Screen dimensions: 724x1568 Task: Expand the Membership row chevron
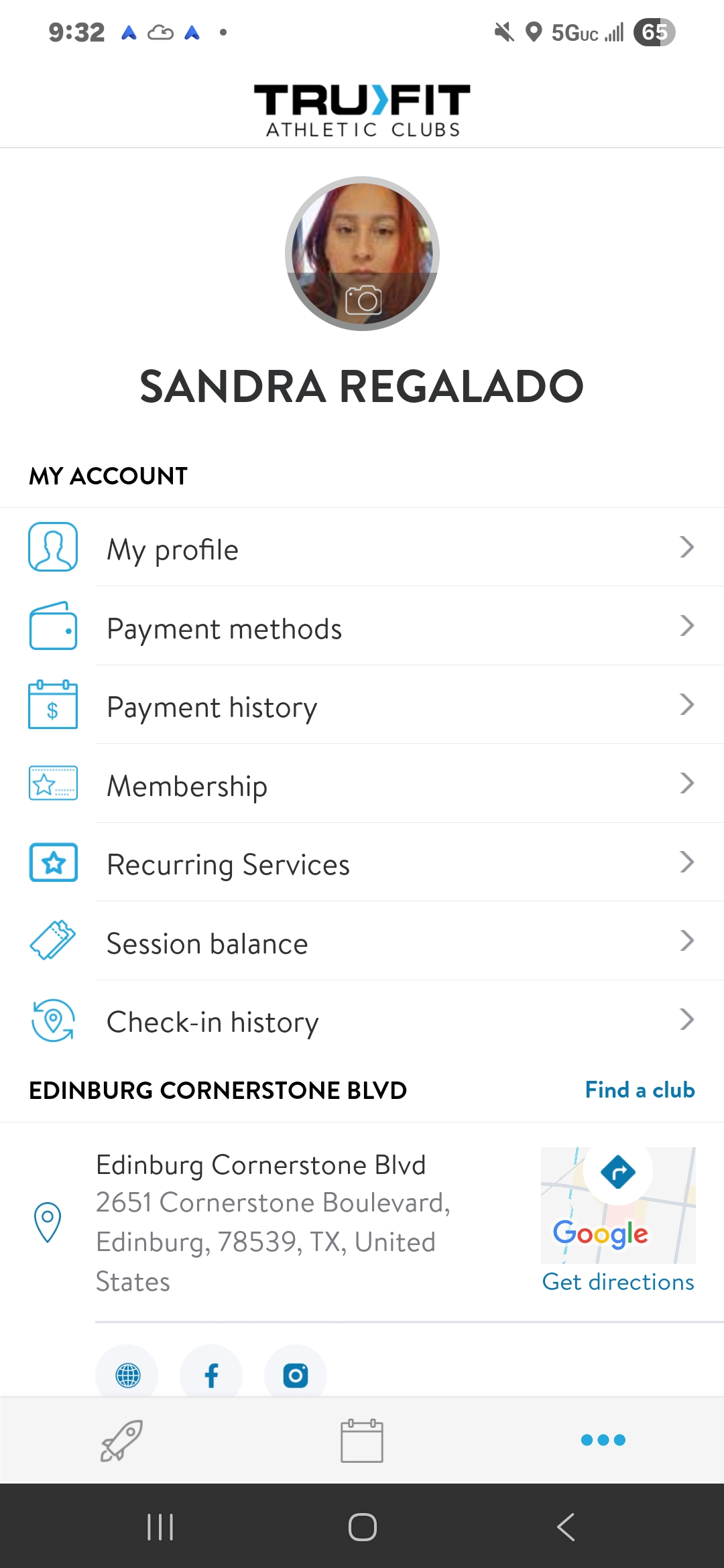tap(686, 783)
